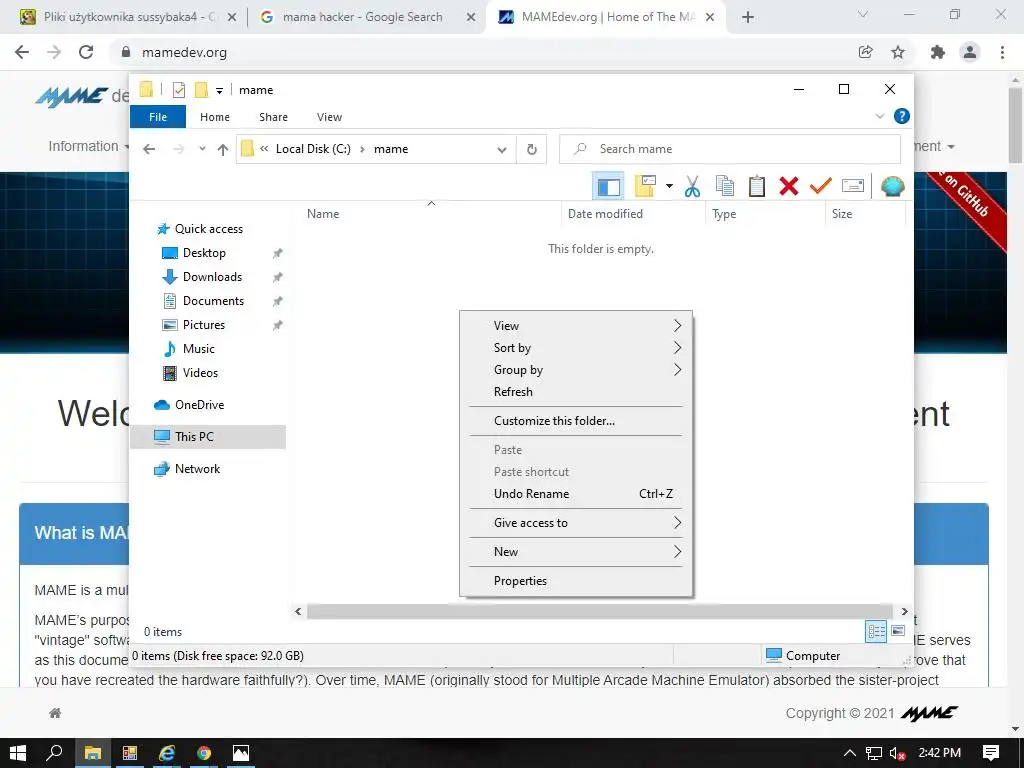Viewport: 1024px width, 768px height.
Task: Select This PC in the navigation pane
Action: [208, 437]
